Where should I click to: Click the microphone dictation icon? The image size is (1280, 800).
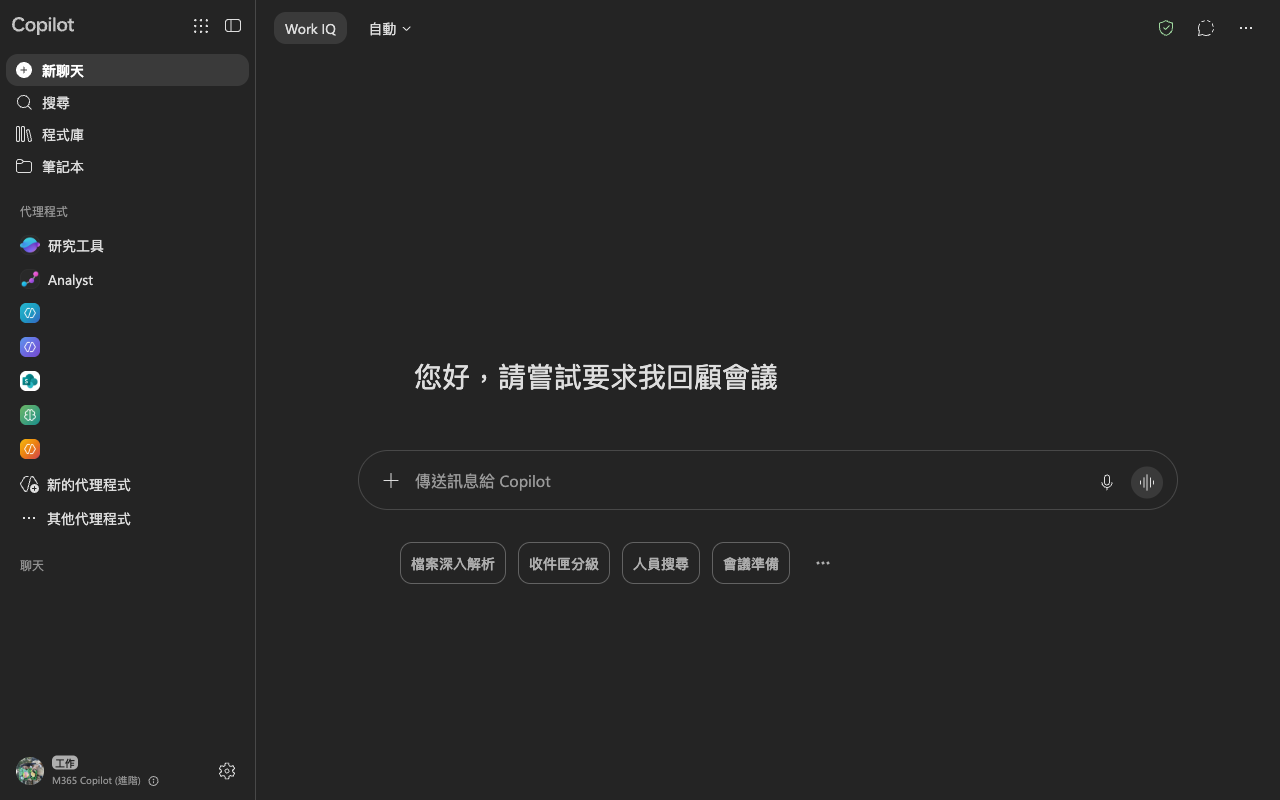tap(1107, 482)
